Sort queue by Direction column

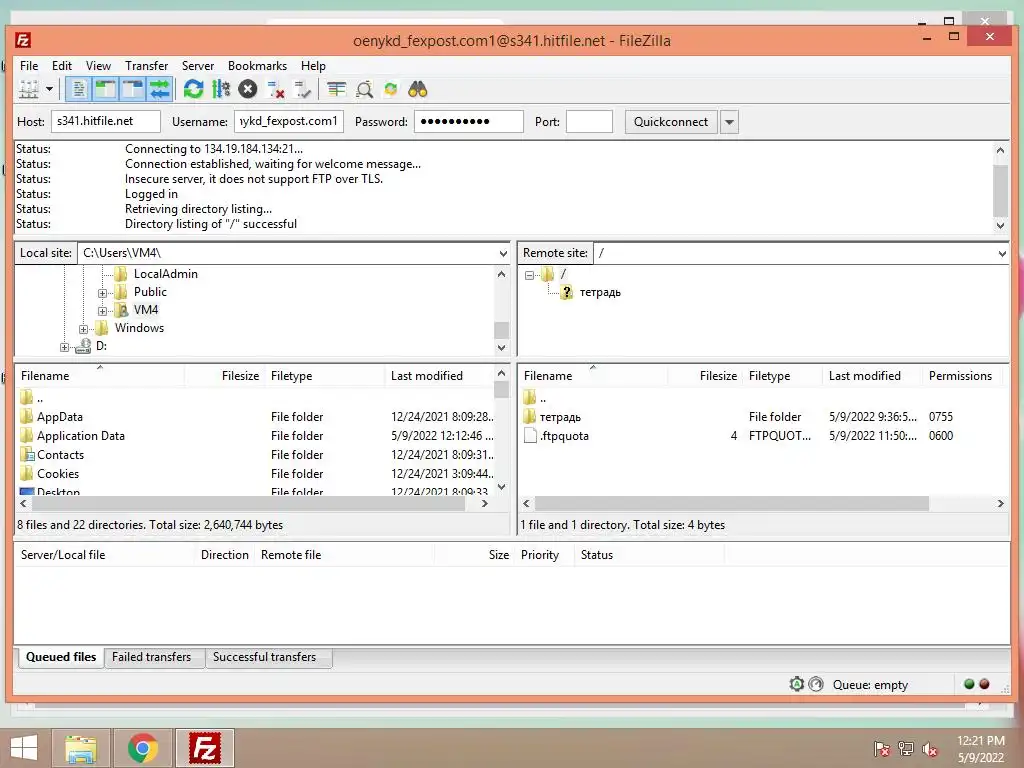point(225,554)
